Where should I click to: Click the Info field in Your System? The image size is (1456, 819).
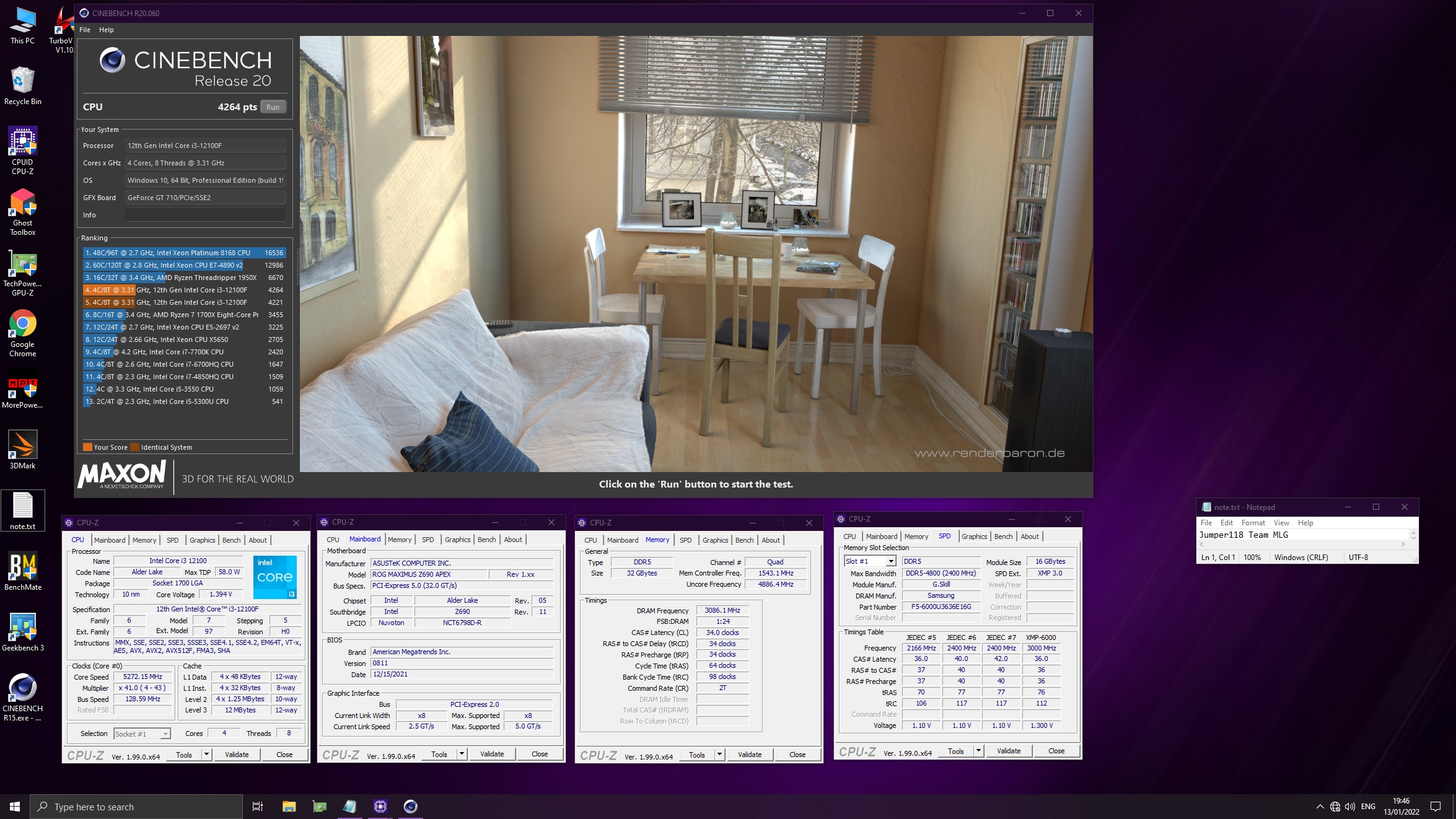coord(205,215)
